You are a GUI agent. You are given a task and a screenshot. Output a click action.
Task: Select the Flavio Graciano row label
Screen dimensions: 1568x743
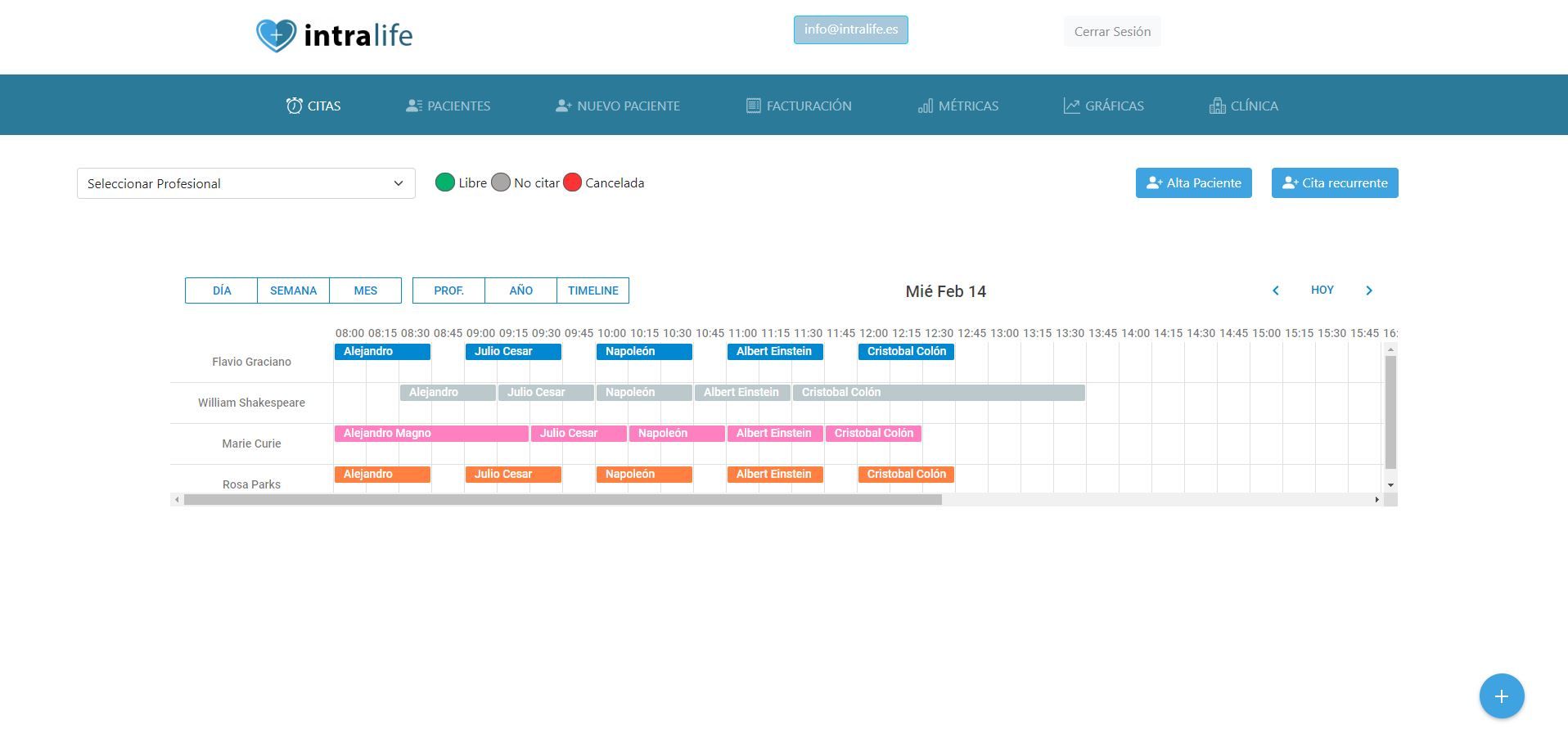(x=251, y=362)
